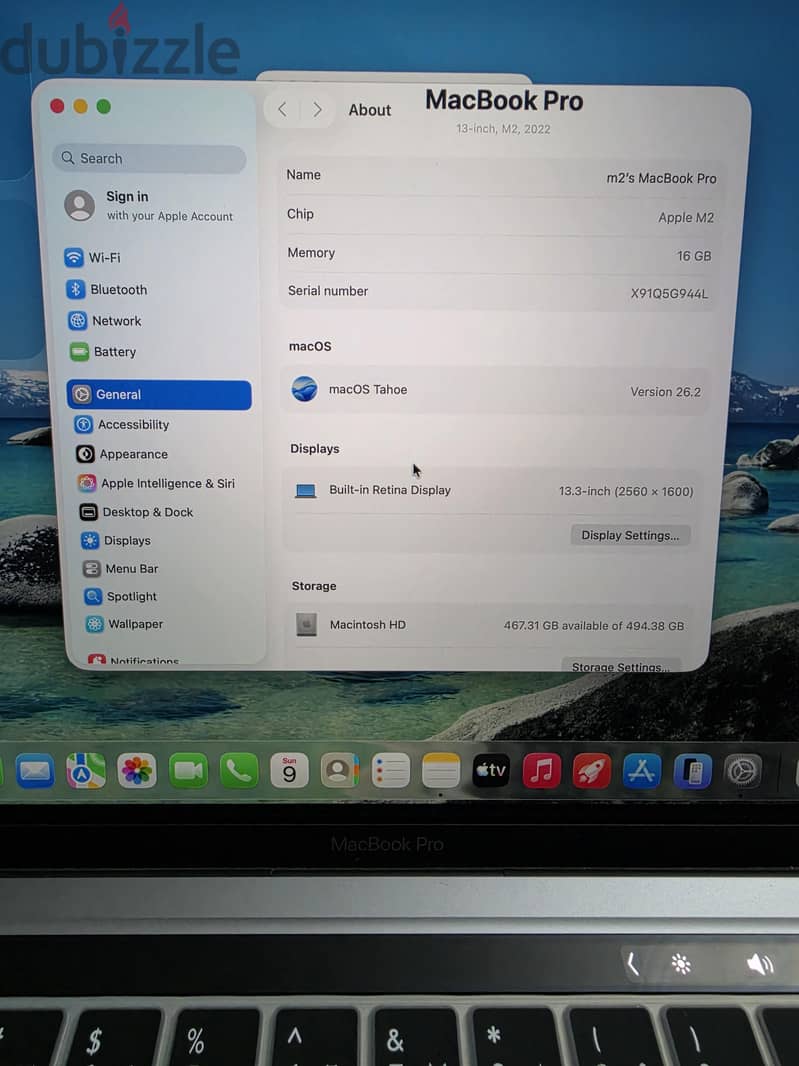
Task: Open Bluetooth settings in sidebar
Action: click(107, 290)
